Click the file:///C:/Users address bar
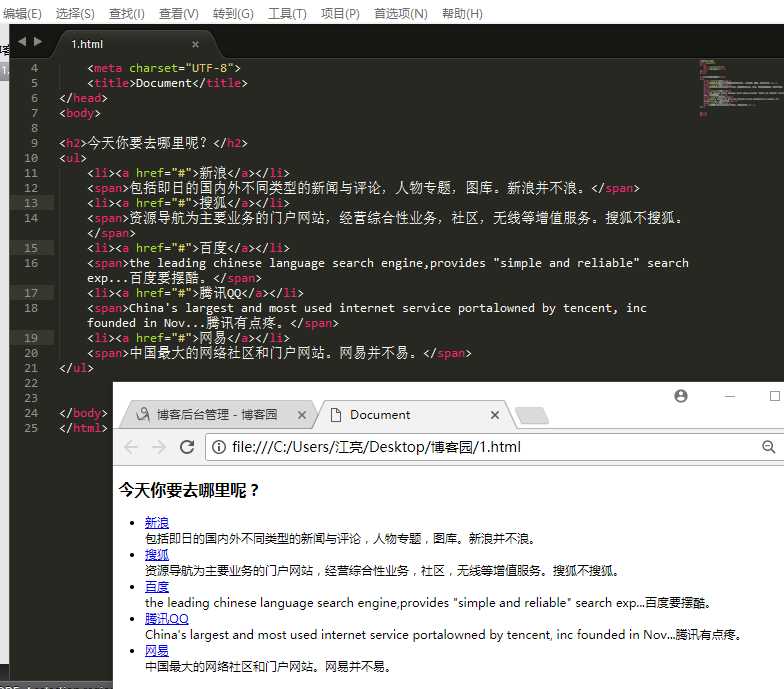This screenshot has height=689, width=784. (x=376, y=446)
